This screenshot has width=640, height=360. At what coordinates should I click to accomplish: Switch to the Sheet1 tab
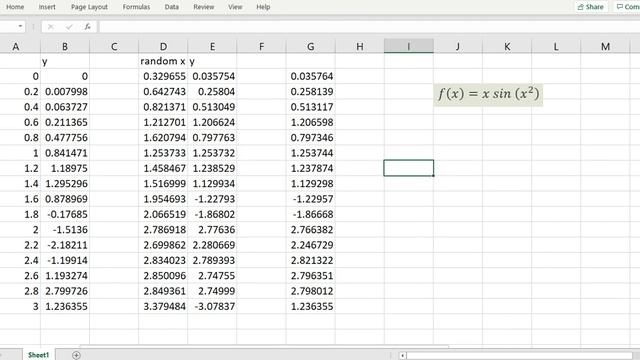pyautogui.click(x=38, y=355)
